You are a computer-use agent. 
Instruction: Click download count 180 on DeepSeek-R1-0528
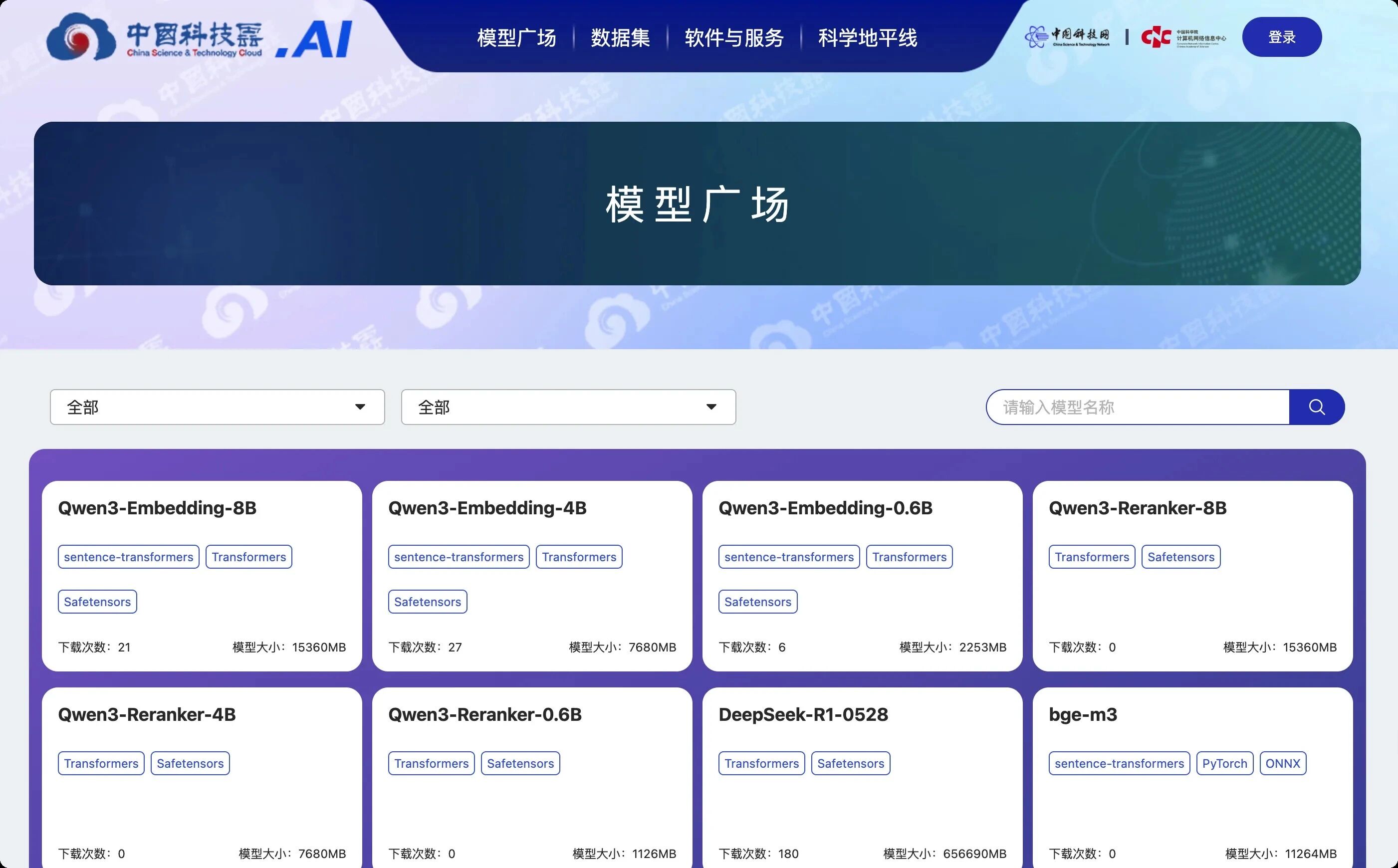pos(758,854)
